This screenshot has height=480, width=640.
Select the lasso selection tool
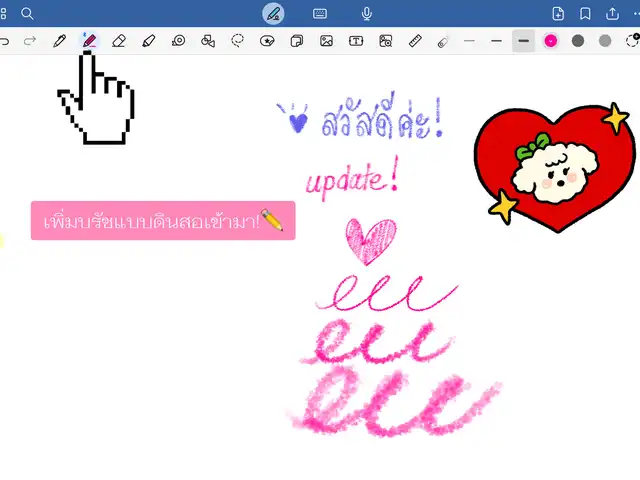238,41
